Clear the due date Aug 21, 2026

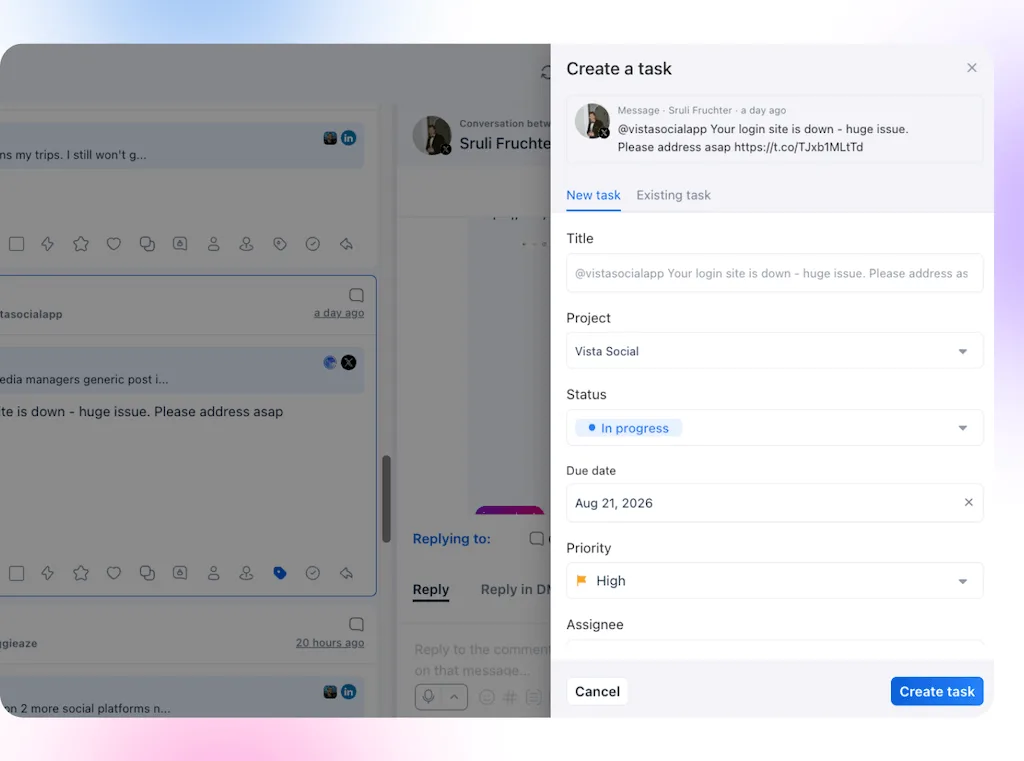968,502
